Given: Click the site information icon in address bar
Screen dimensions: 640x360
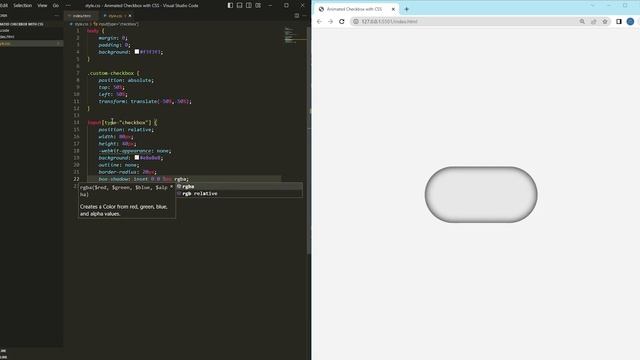Looking at the screenshot, I should click(356, 22).
